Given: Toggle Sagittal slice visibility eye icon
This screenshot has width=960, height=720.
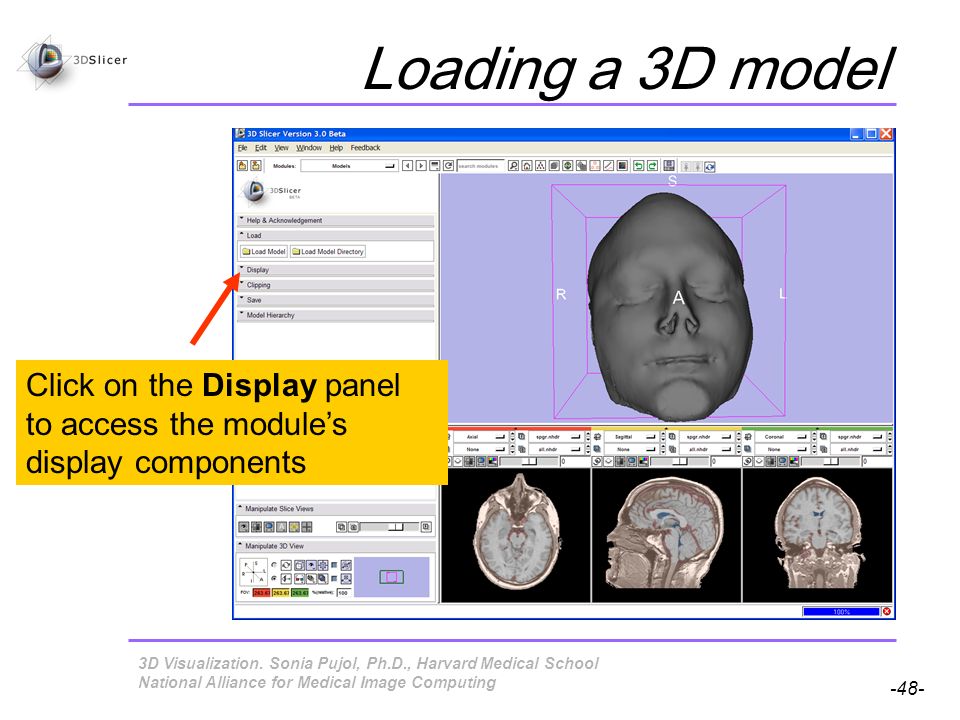Looking at the screenshot, I should coord(609,462).
